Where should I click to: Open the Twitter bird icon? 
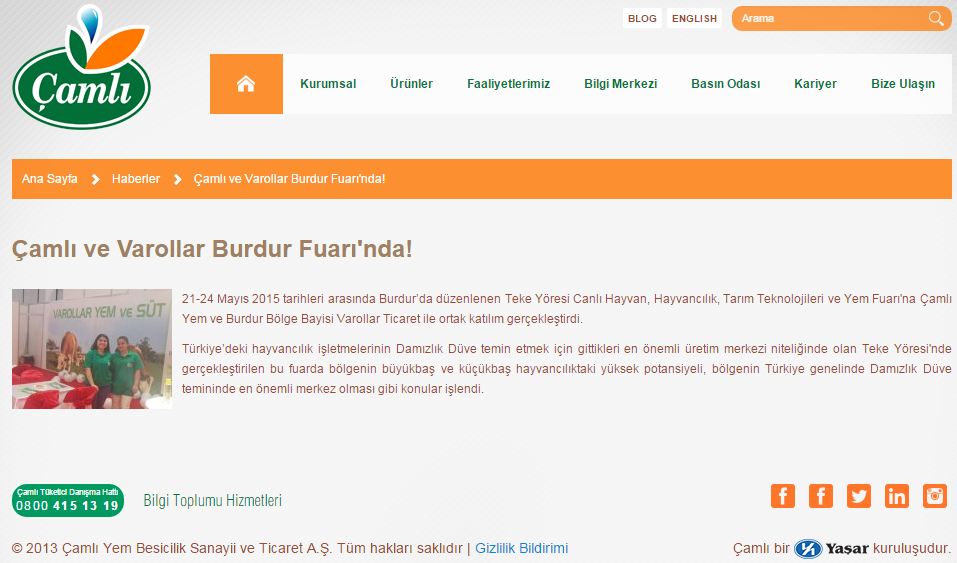click(858, 496)
